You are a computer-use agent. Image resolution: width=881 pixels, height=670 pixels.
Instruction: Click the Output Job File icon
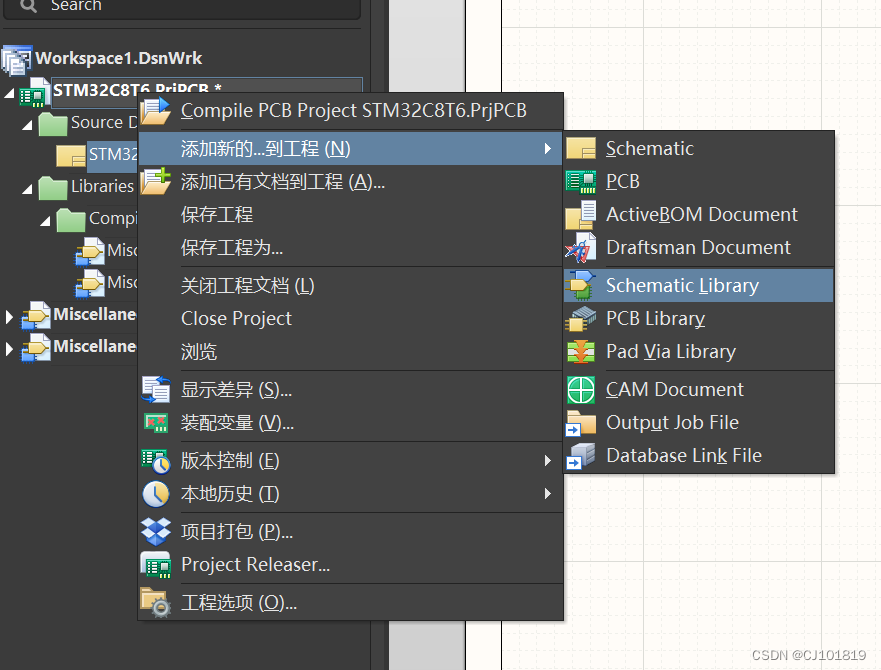[x=581, y=423]
